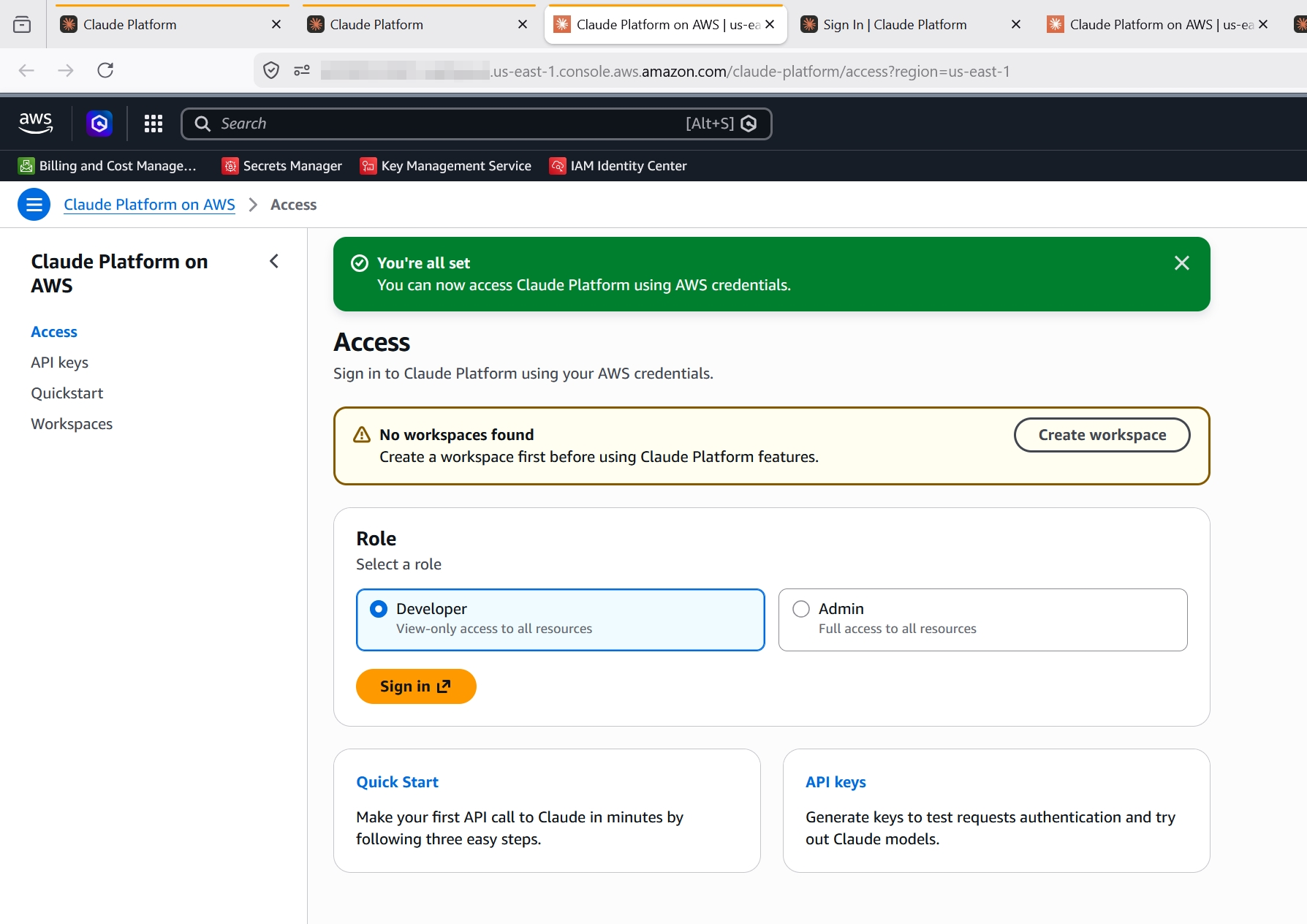
Task: Select the Developer role radio button
Action: (379, 609)
